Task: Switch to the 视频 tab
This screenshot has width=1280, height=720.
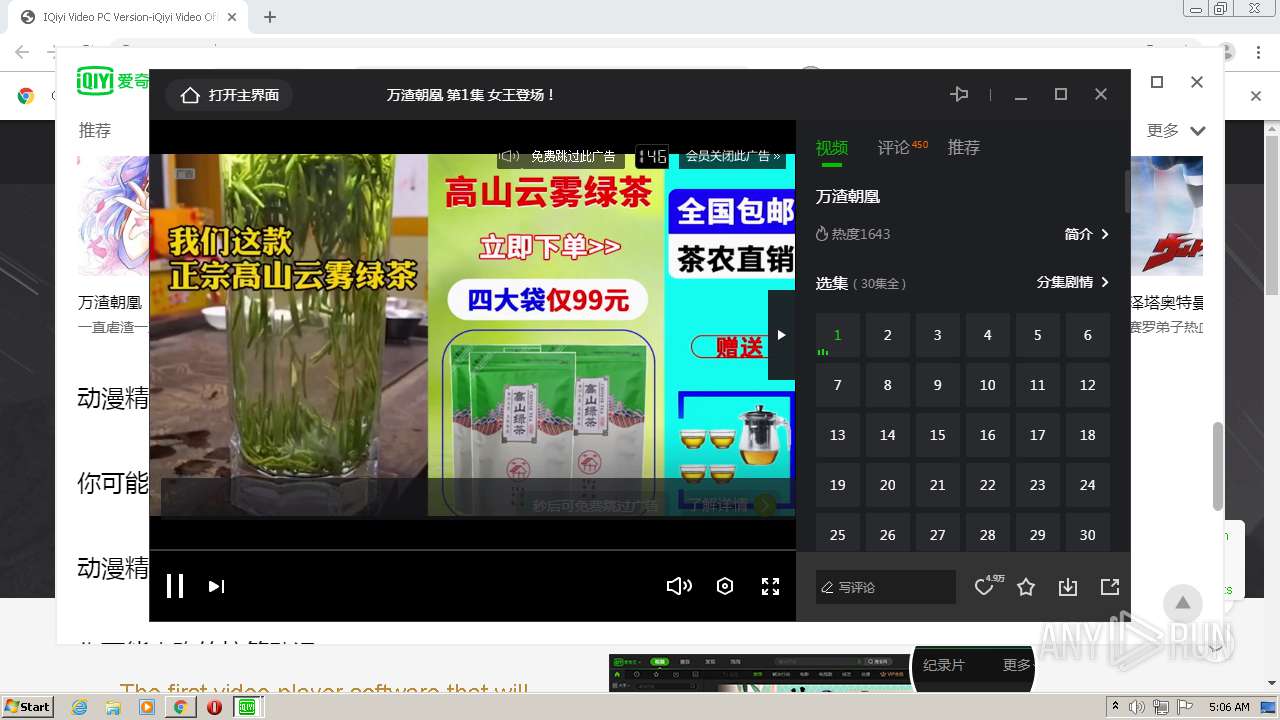Action: [x=832, y=148]
